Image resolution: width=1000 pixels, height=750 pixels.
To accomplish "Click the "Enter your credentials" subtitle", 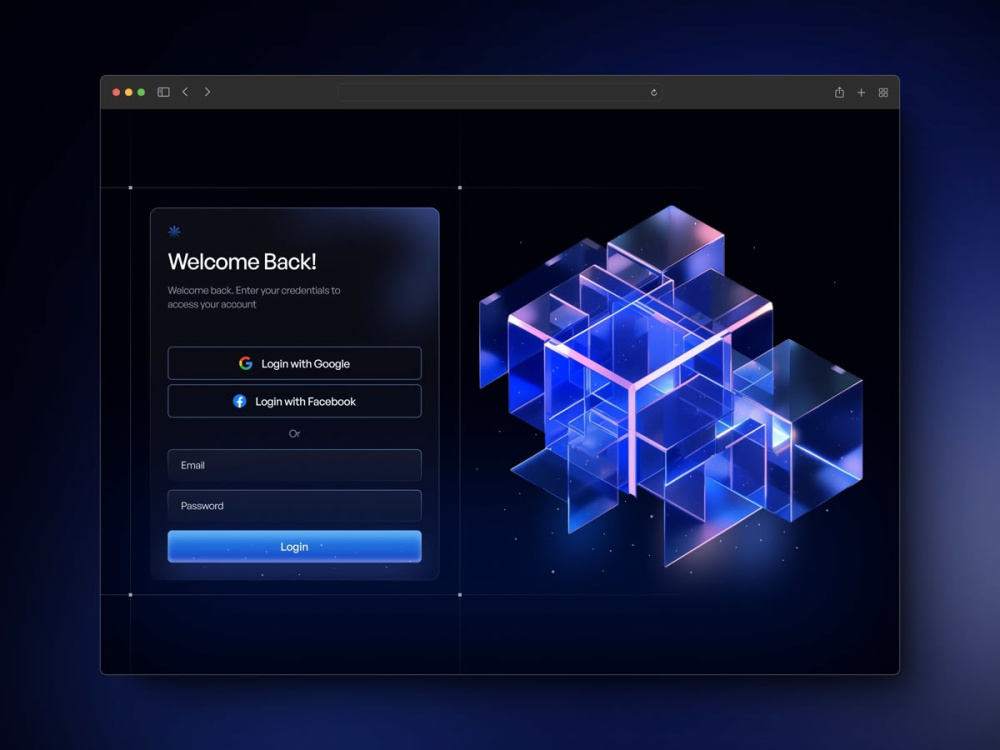I will pos(254,297).
